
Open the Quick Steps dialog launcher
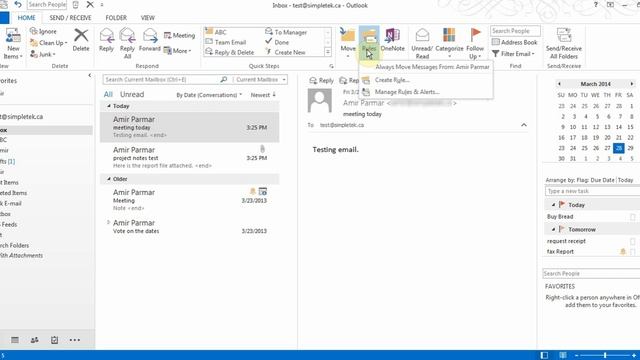pyautogui.click(x=331, y=66)
